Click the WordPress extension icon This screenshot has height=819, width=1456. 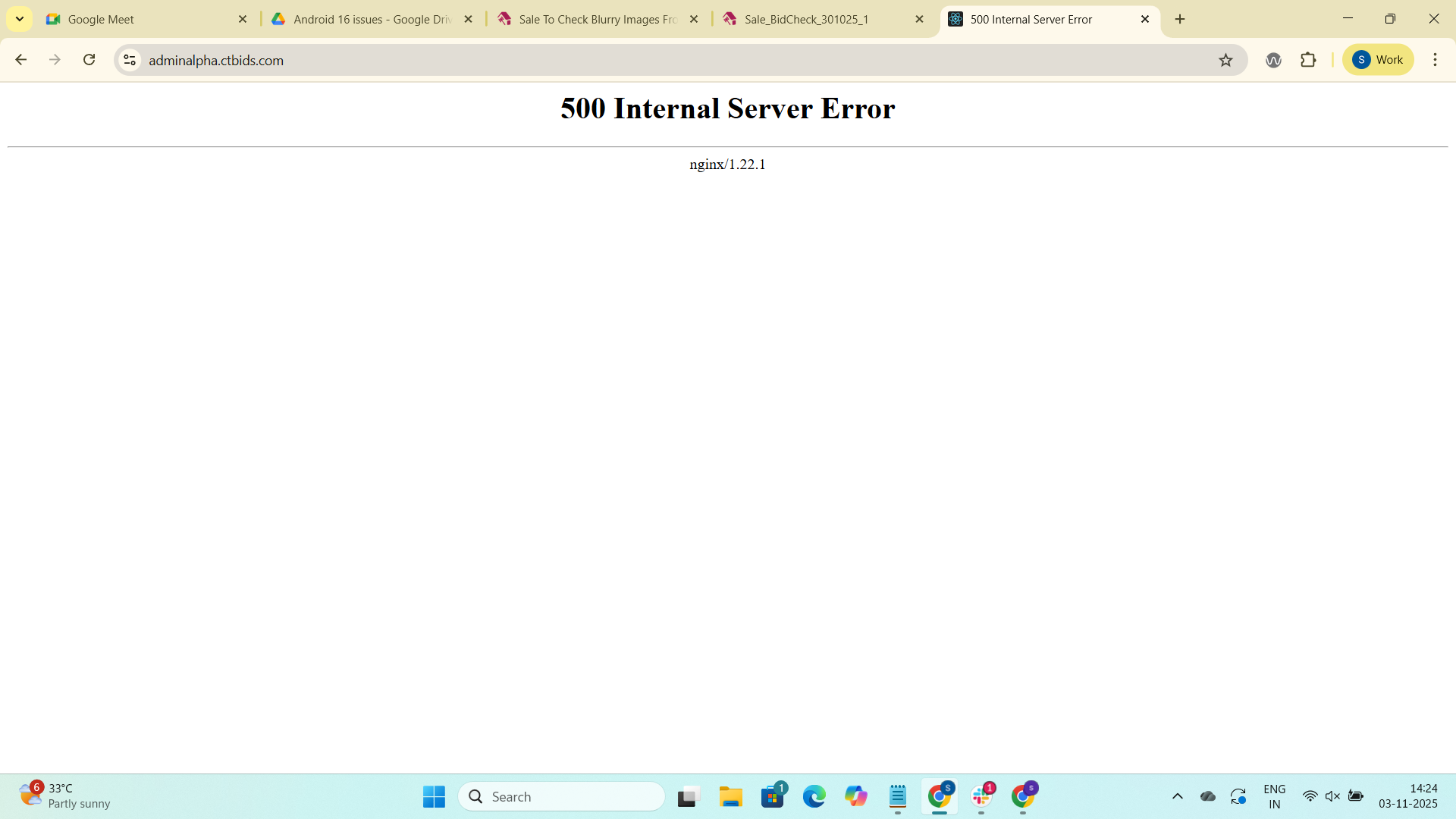click(x=1273, y=60)
